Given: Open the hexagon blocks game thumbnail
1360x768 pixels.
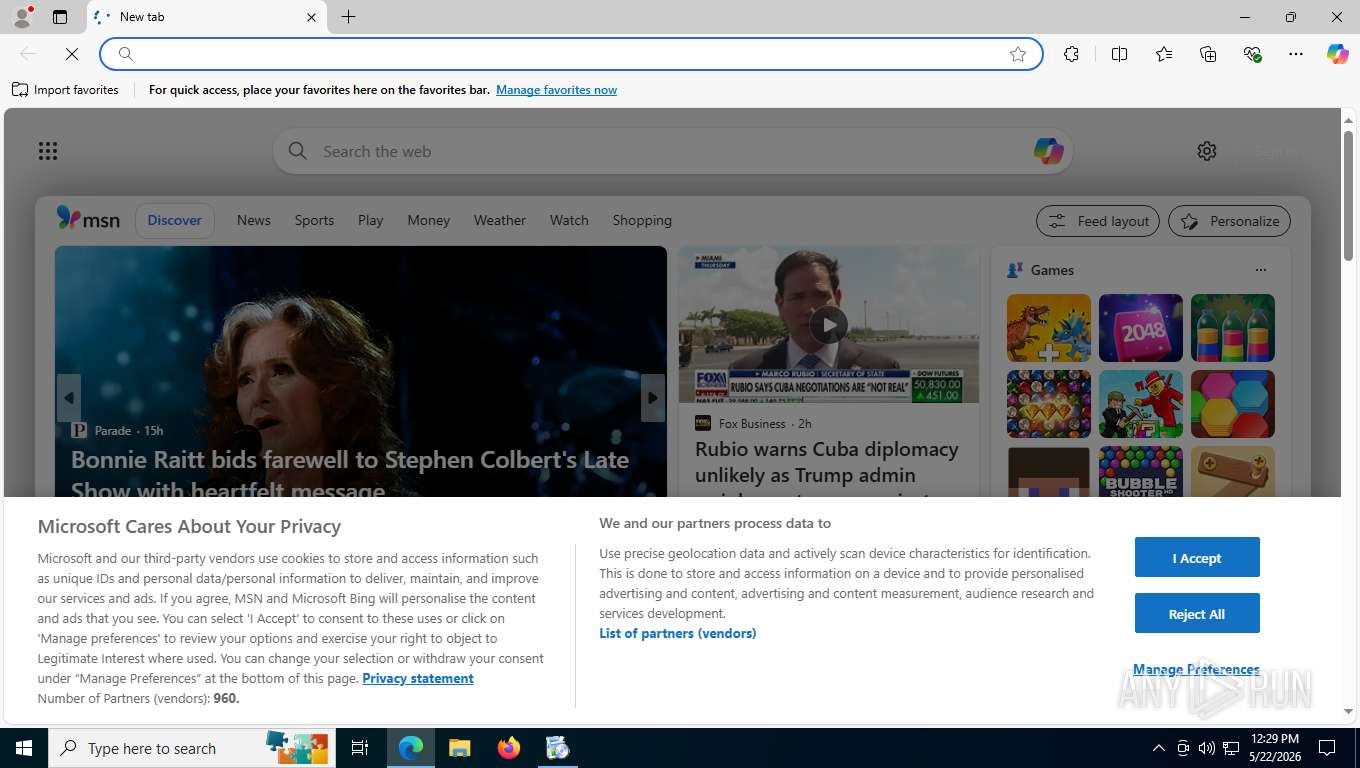Looking at the screenshot, I should click(x=1233, y=404).
